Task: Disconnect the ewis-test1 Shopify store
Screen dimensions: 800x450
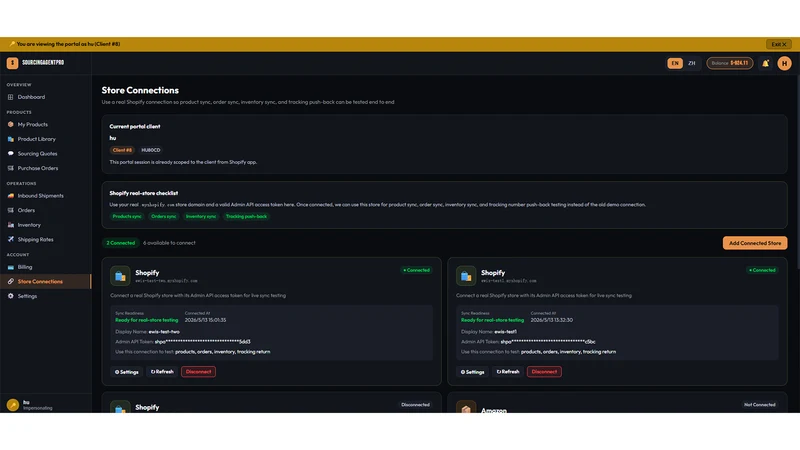Action: tap(544, 372)
